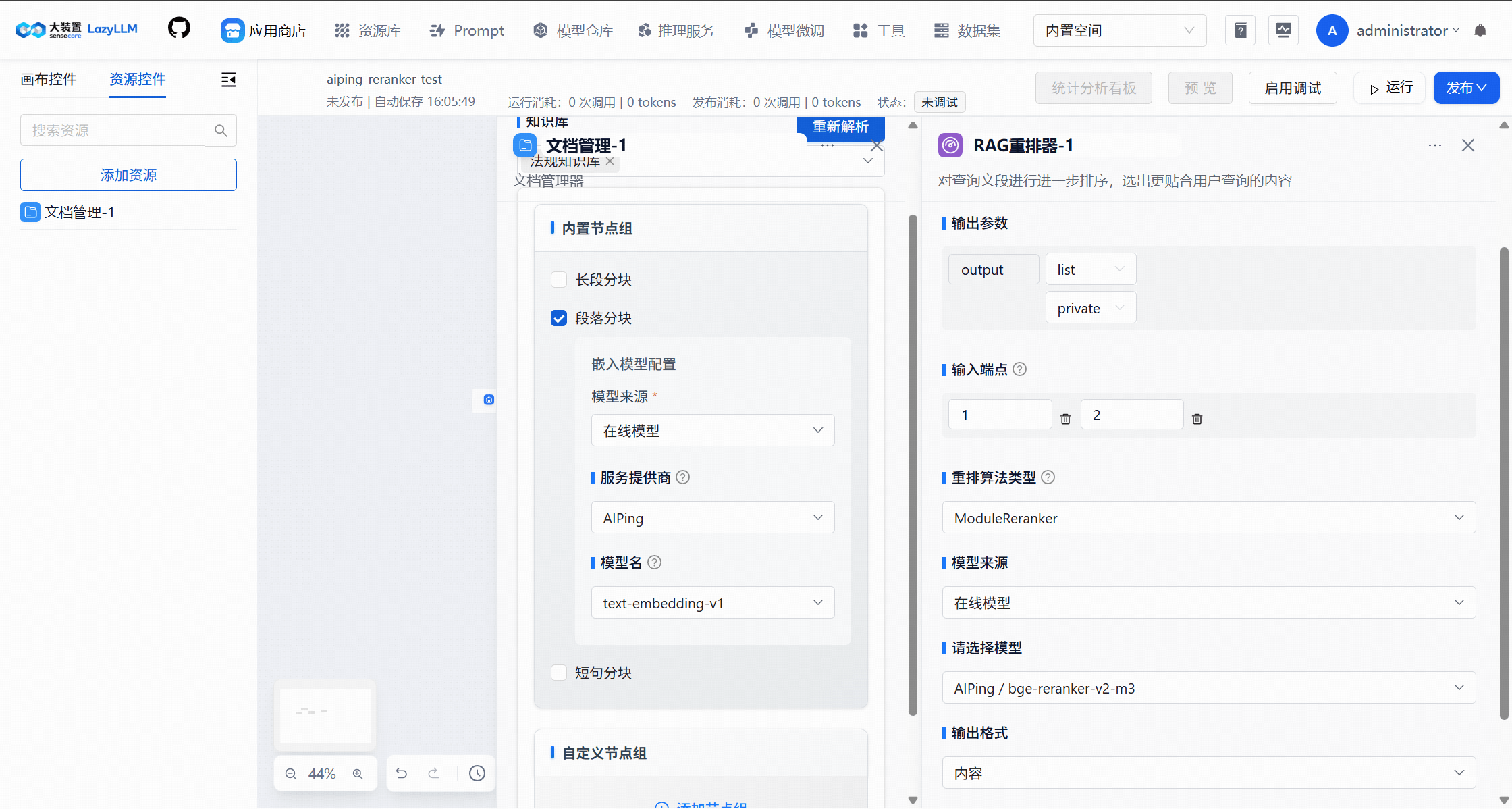Image resolution: width=1512 pixels, height=809 pixels.
Task: Click the help question mark icon
Action: pos(1240,30)
